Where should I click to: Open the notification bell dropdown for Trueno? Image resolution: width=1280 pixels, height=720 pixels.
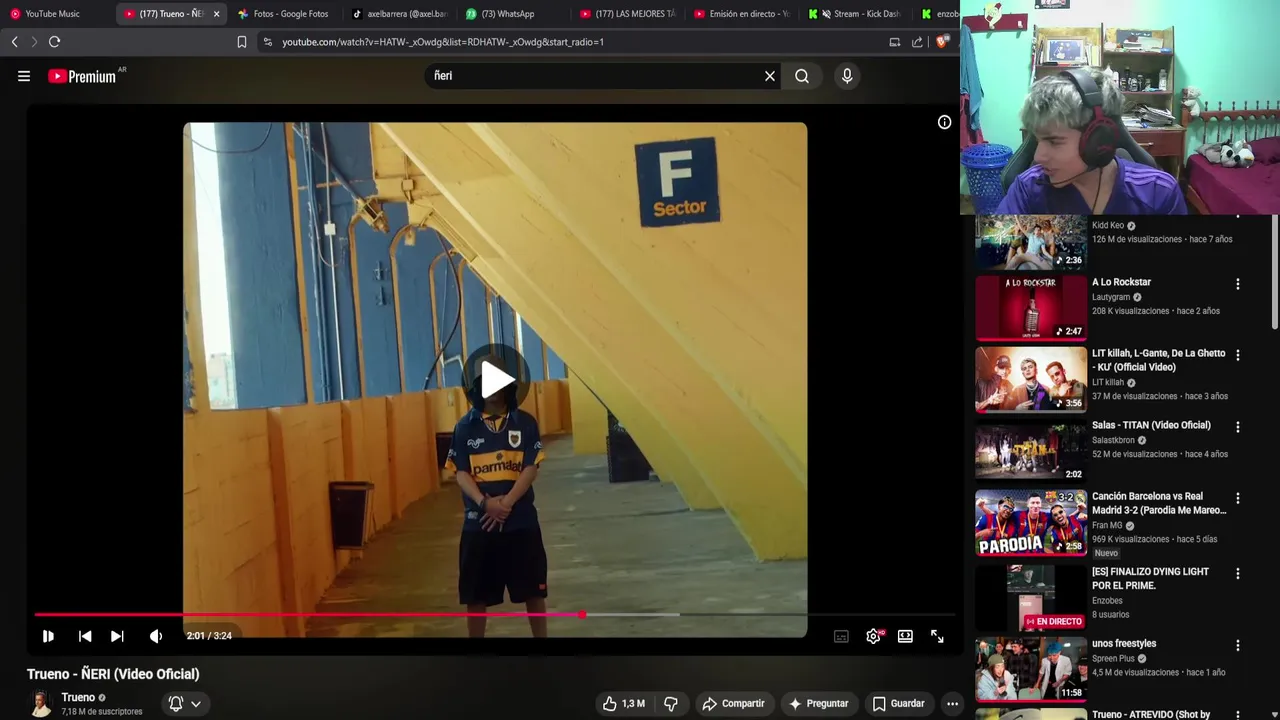click(185, 703)
